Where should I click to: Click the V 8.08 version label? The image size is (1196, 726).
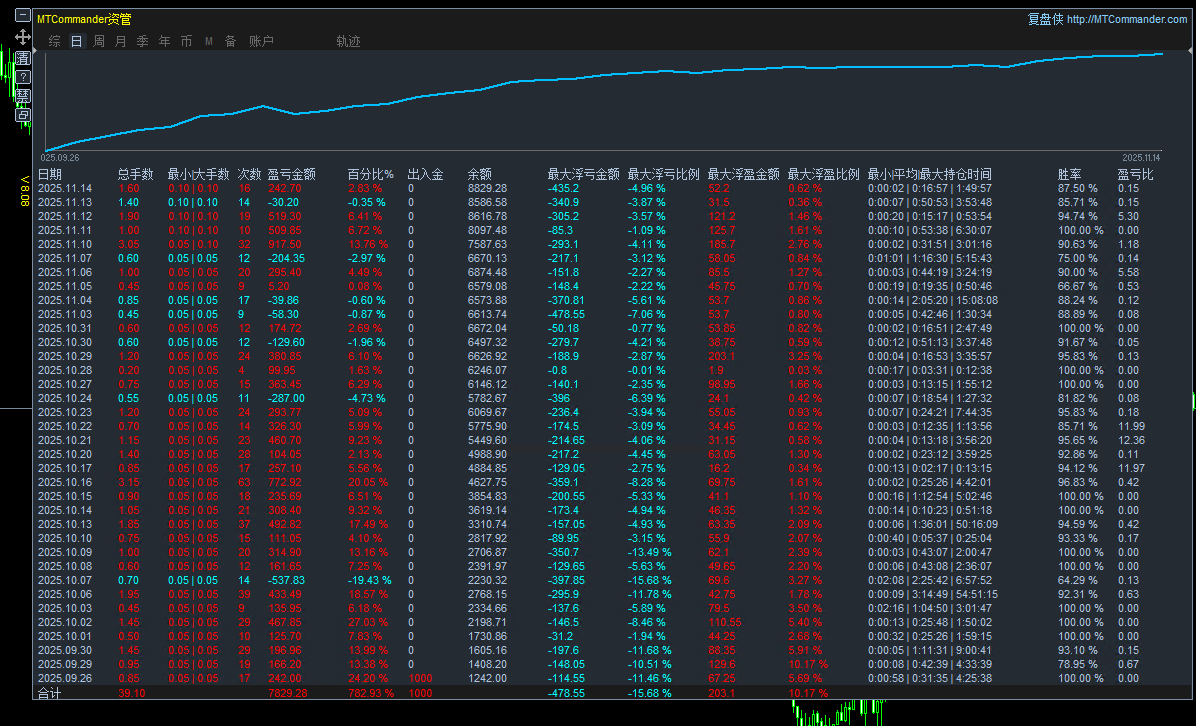point(24,191)
